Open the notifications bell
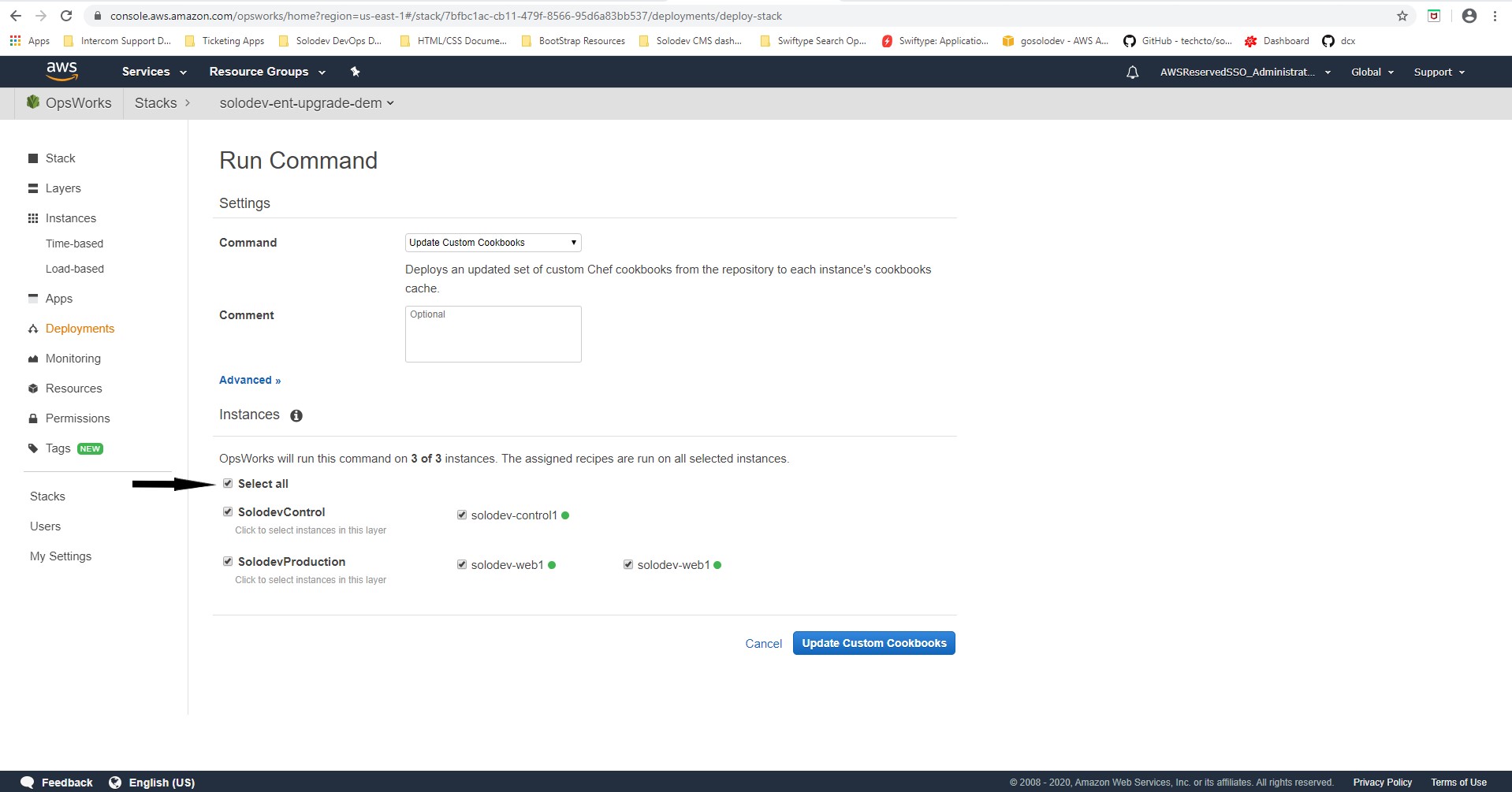 tap(1132, 72)
